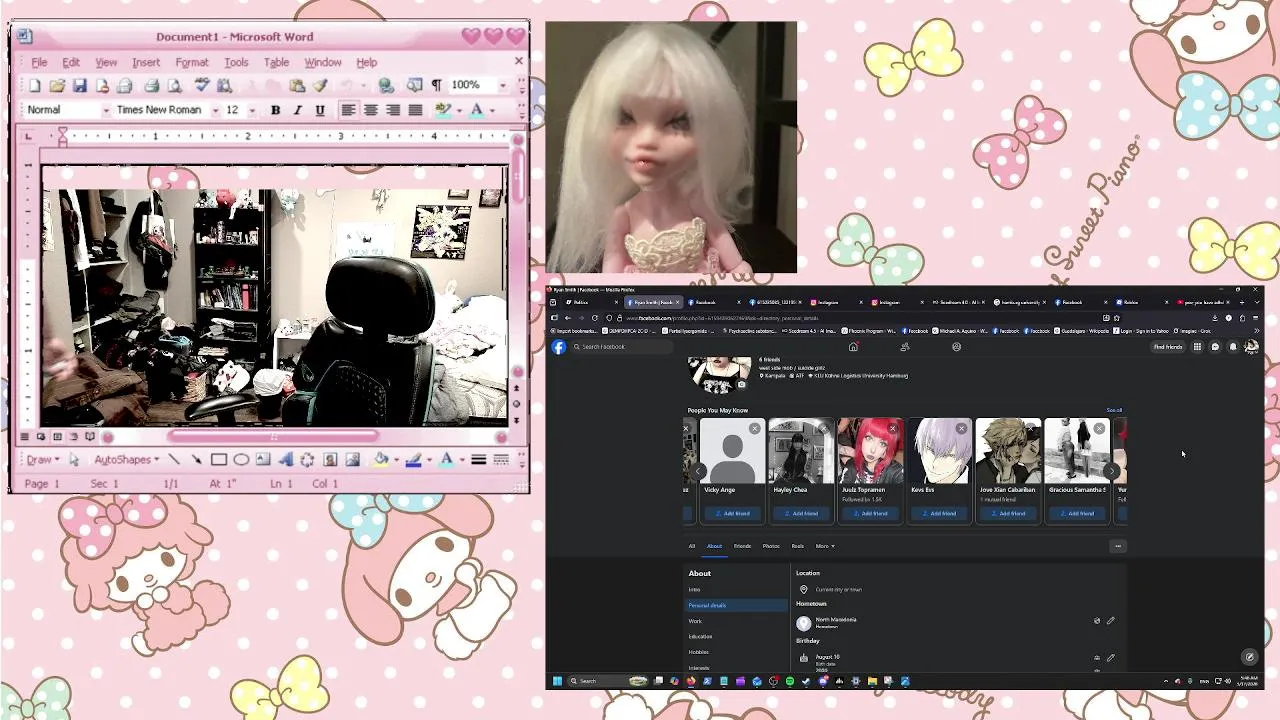Open the AutoShapes menu
Image resolution: width=1280 pixels, height=720 pixels.
126,460
